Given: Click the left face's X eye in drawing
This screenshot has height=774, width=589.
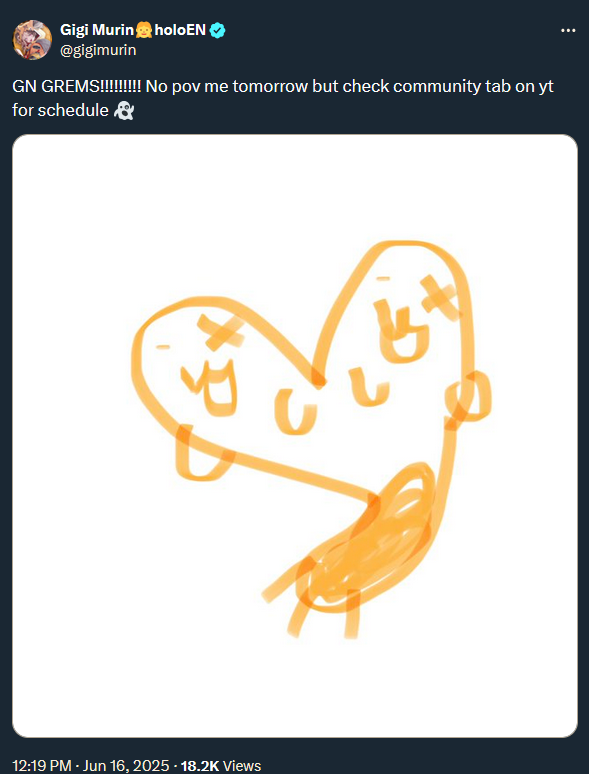Looking at the screenshot, I should [x=220, y=332].
